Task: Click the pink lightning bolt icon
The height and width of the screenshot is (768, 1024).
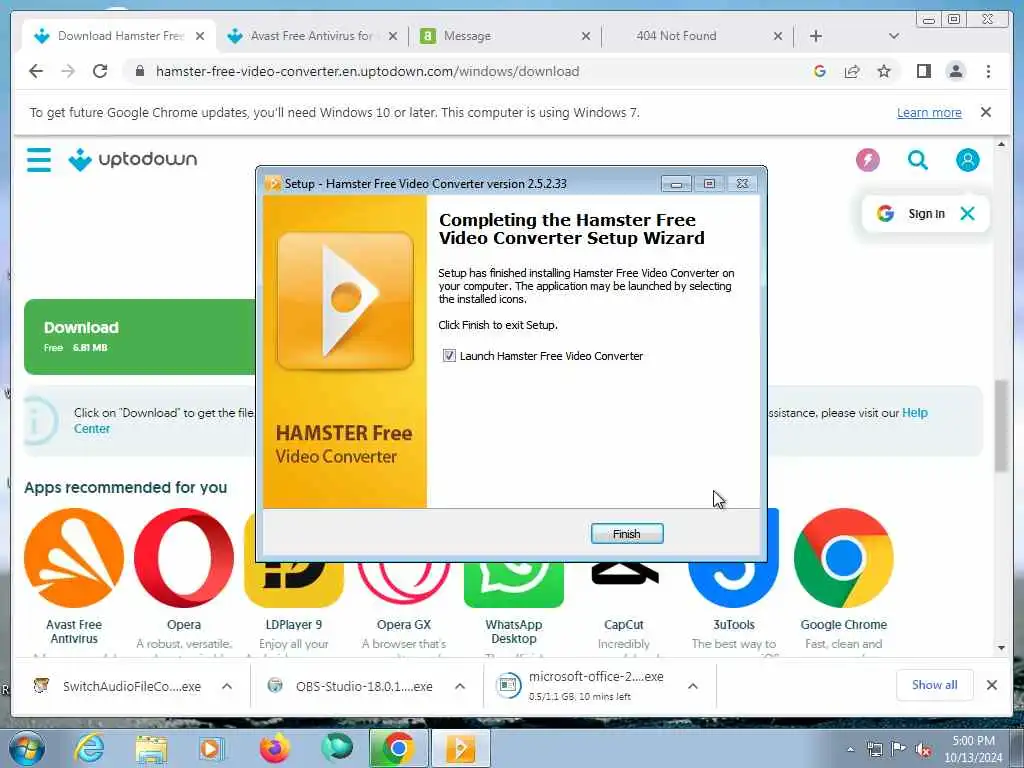Action: point(867,159)
